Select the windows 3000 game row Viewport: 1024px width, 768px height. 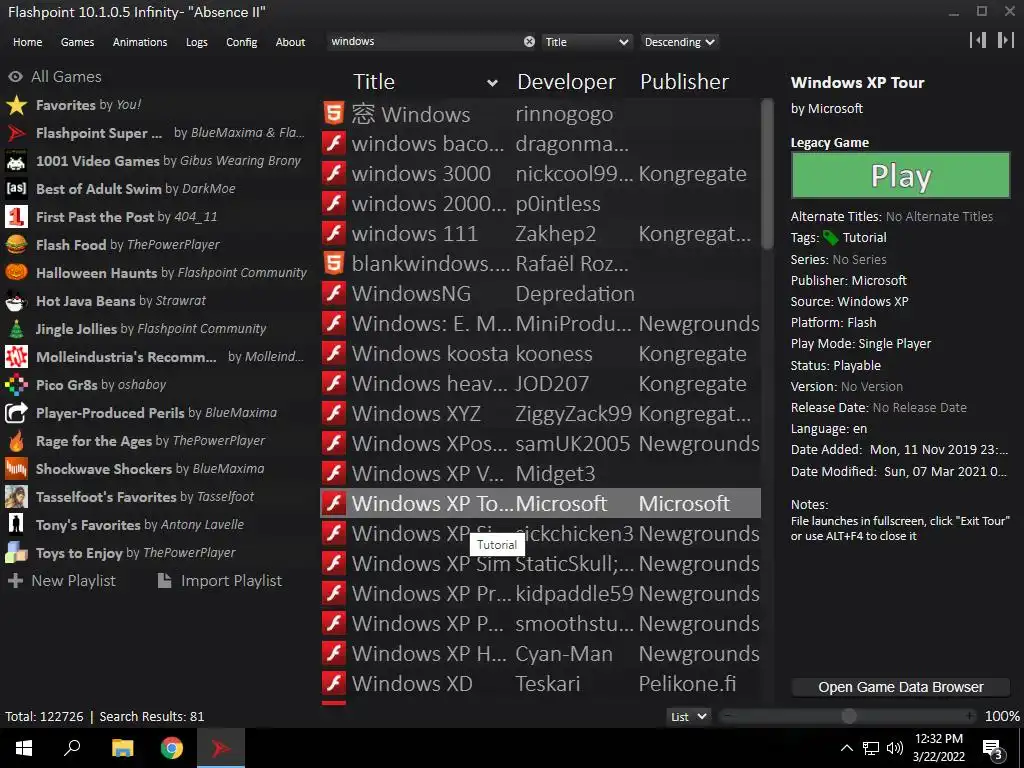(x=540, y=174)
